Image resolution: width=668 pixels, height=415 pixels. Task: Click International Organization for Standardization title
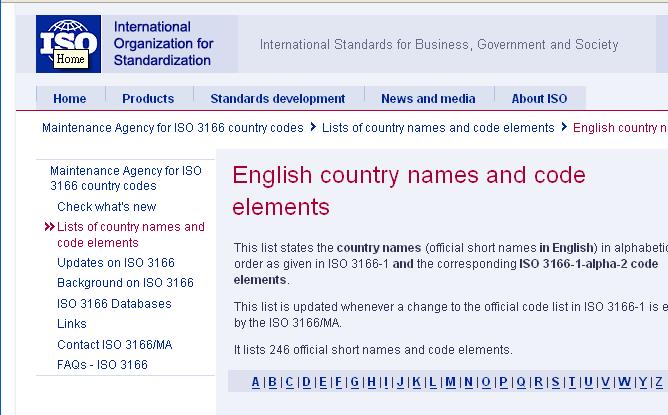163,43
